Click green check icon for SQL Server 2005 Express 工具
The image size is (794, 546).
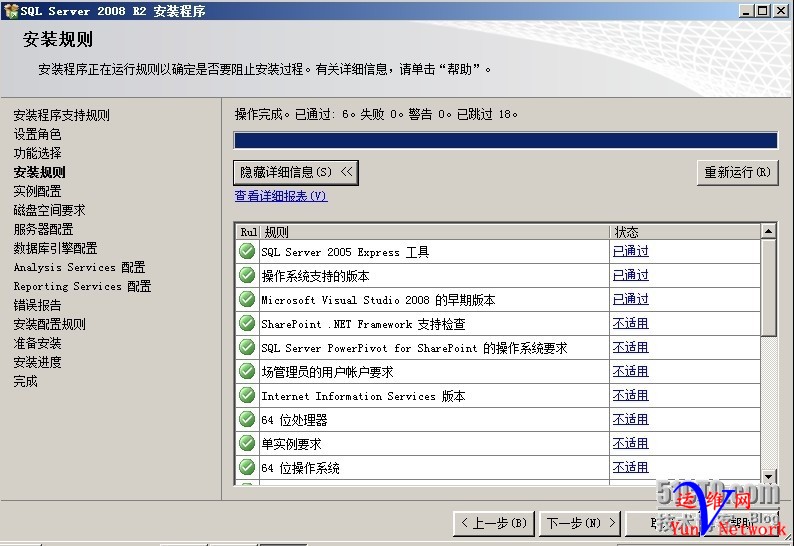coord(247,251)
